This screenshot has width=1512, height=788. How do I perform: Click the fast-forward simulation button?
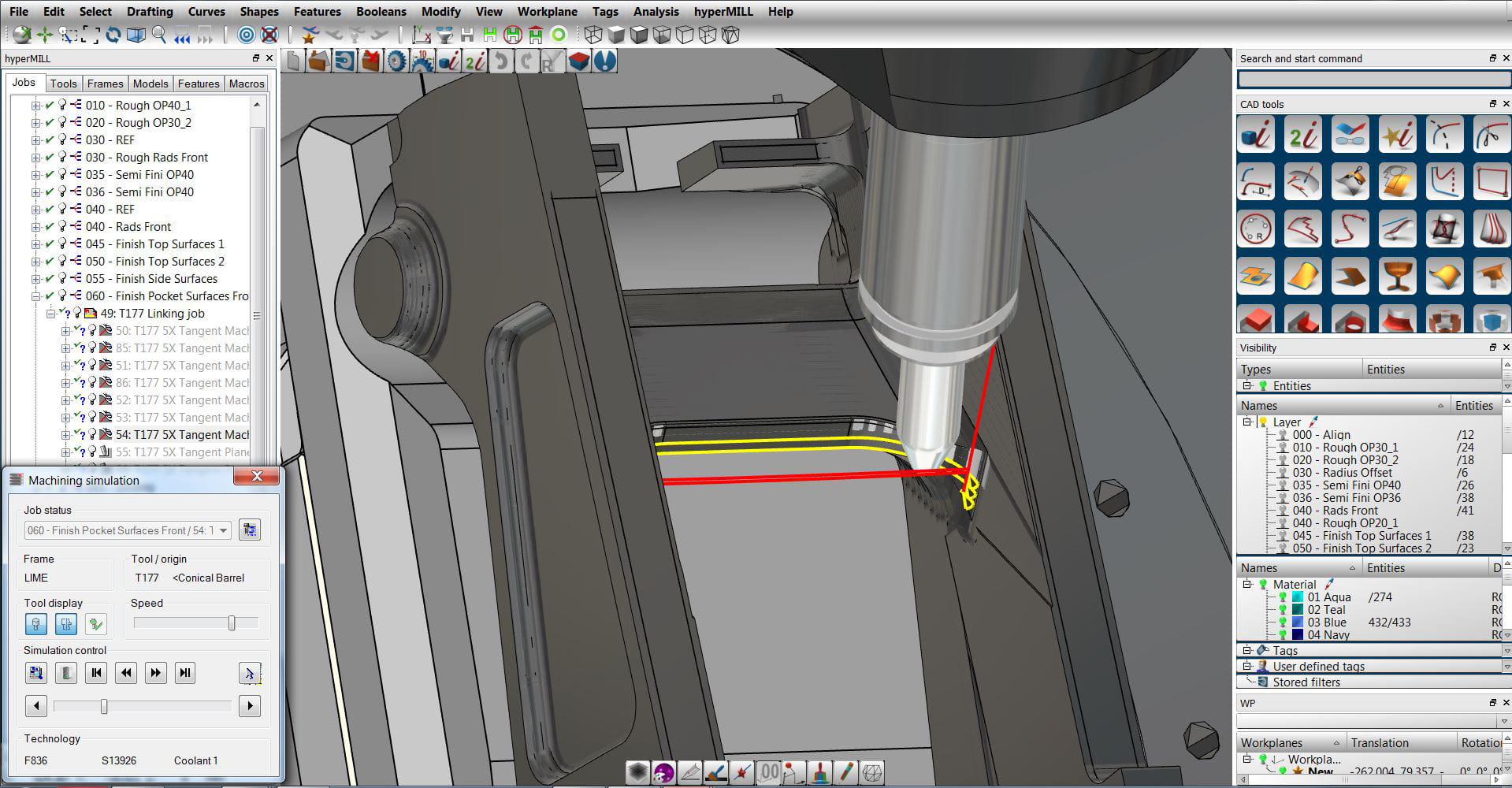[x=156, y=673]
